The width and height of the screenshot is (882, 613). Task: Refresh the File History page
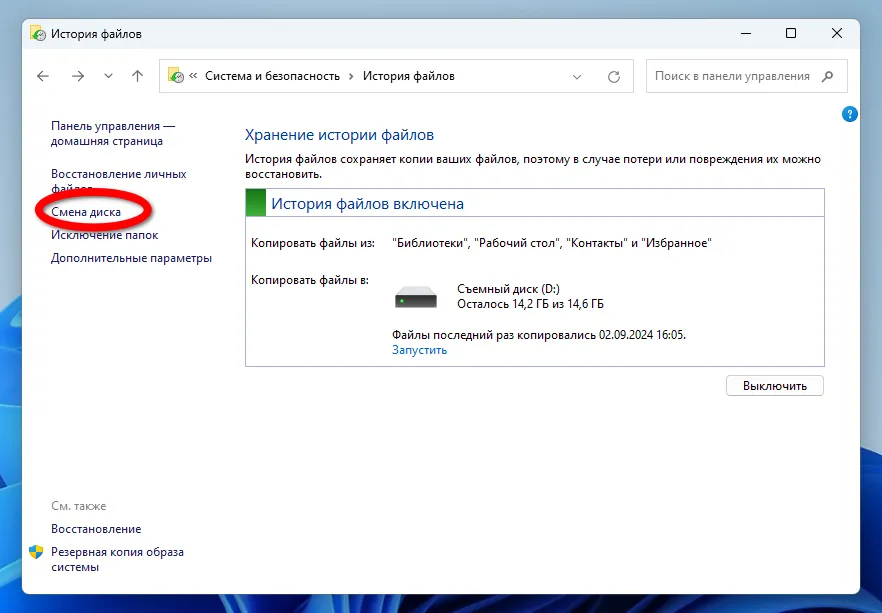614,76
